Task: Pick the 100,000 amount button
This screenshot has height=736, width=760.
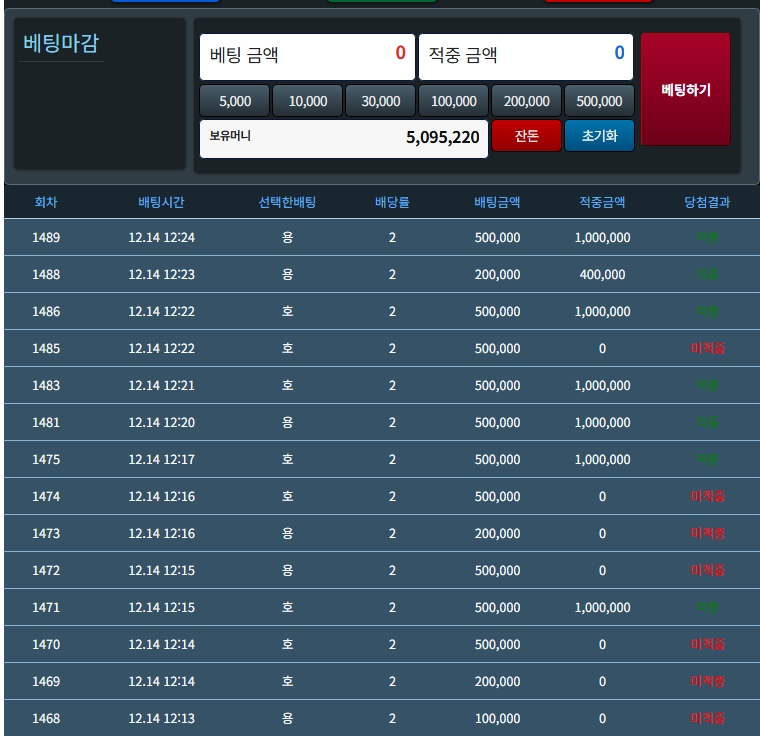Action: point(454,101)
